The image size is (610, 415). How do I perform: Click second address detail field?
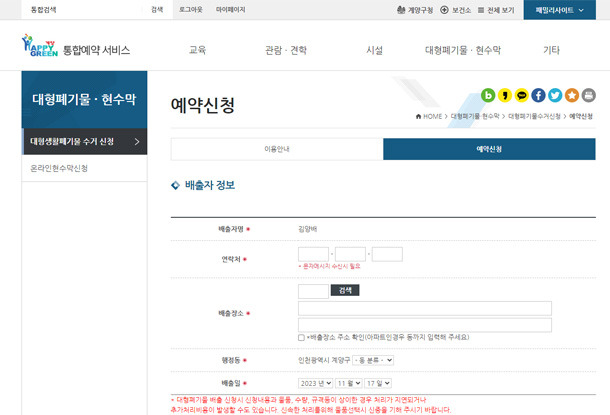point(425,325)
